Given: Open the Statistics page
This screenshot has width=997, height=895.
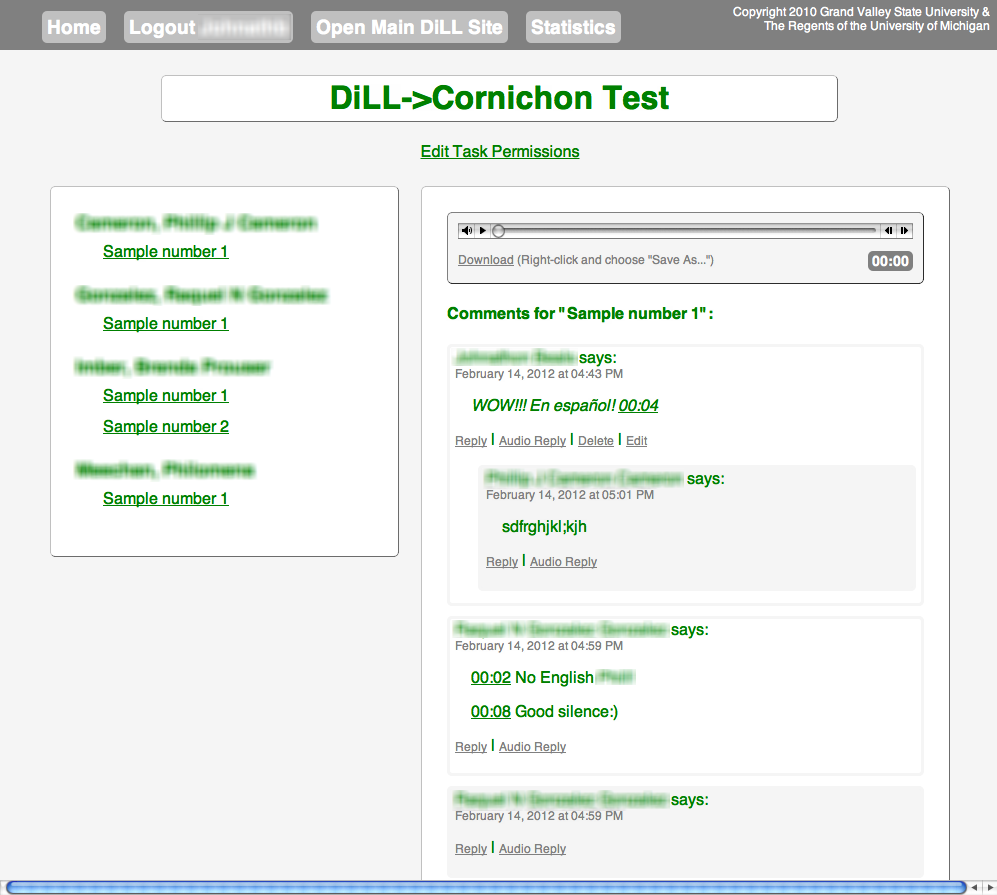Looking at the screenshot, I should pyautogui.click(x=573, y=27).
